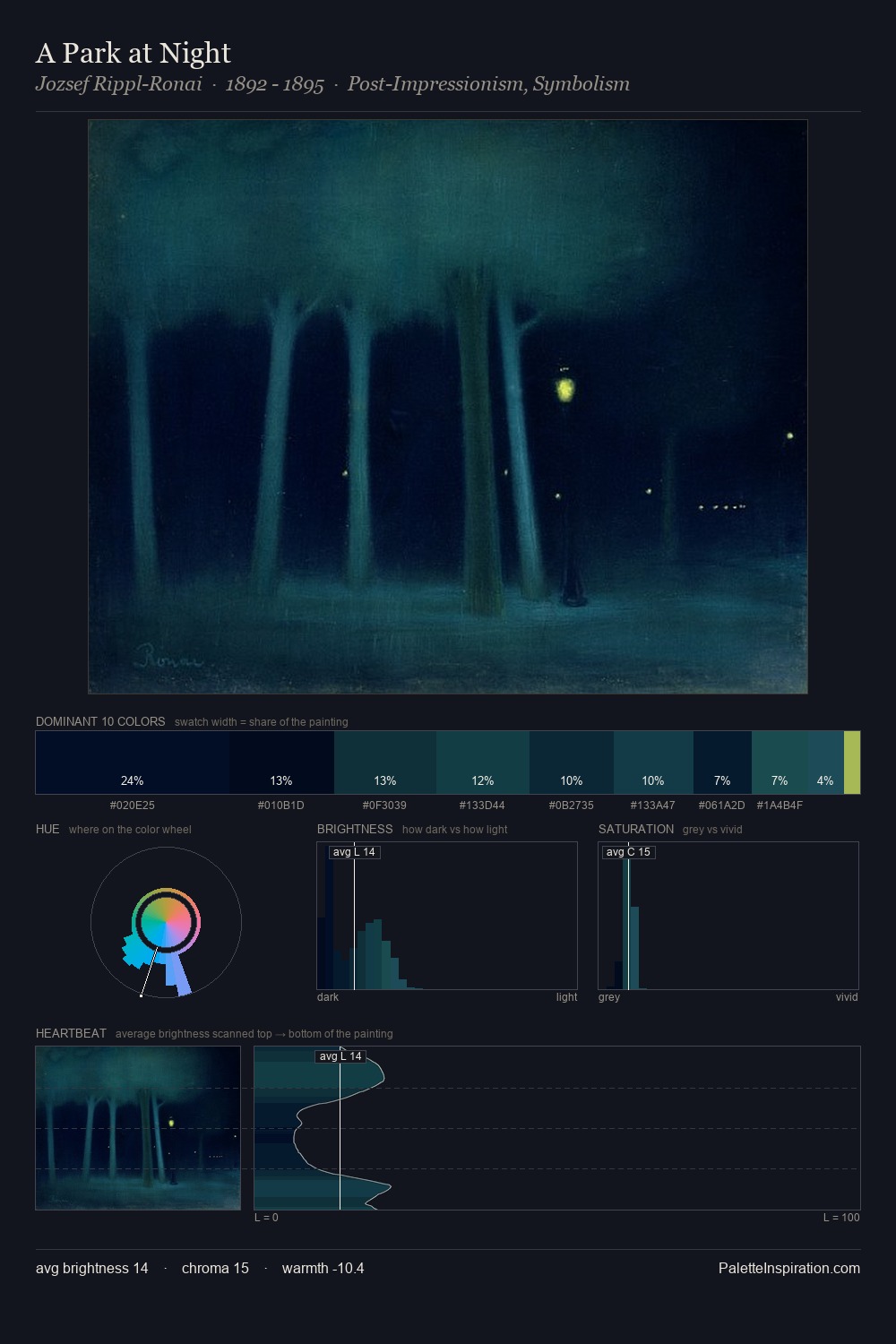
Task: Click the heartbeat 'avg L 14' label
Action: [340, 1056]
